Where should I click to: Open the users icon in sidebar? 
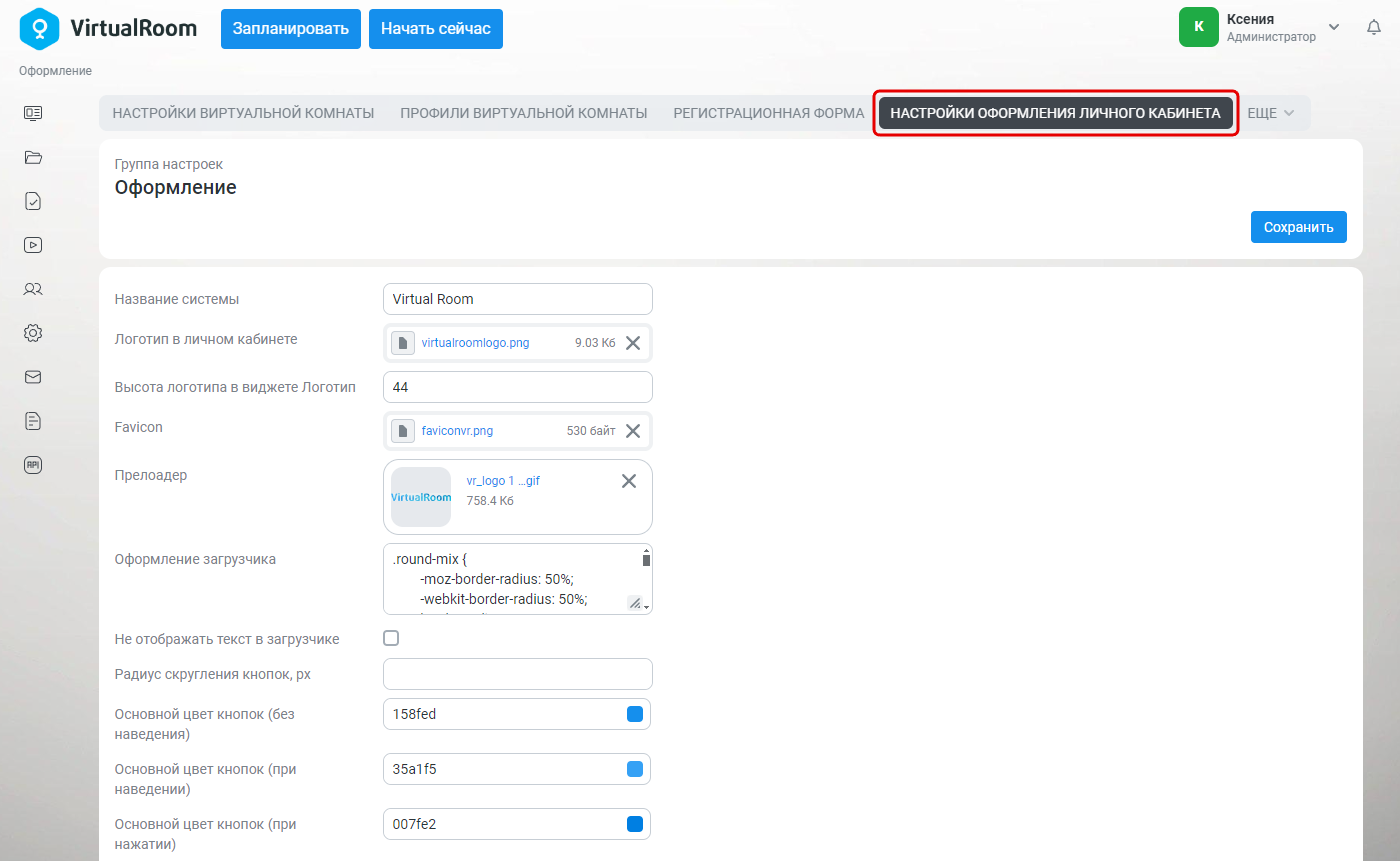coord(33,289)
